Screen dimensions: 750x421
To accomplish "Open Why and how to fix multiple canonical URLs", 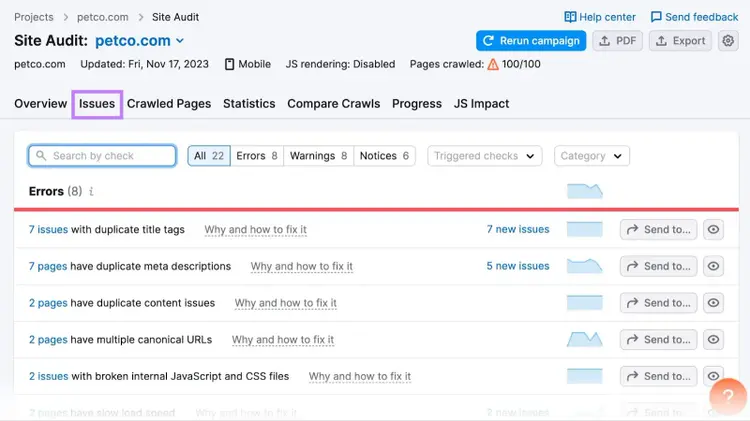I will [x=283, y=340].
